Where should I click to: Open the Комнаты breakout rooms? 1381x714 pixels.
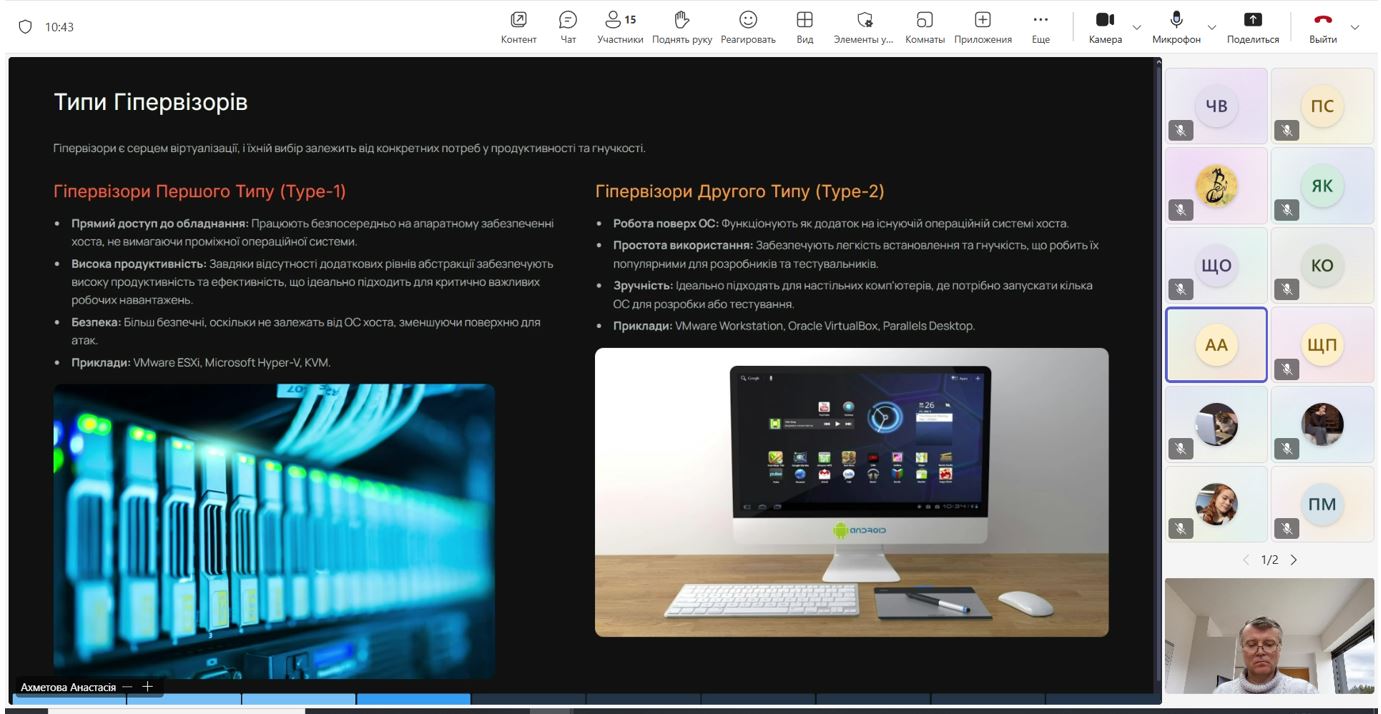tap(925, 26)
